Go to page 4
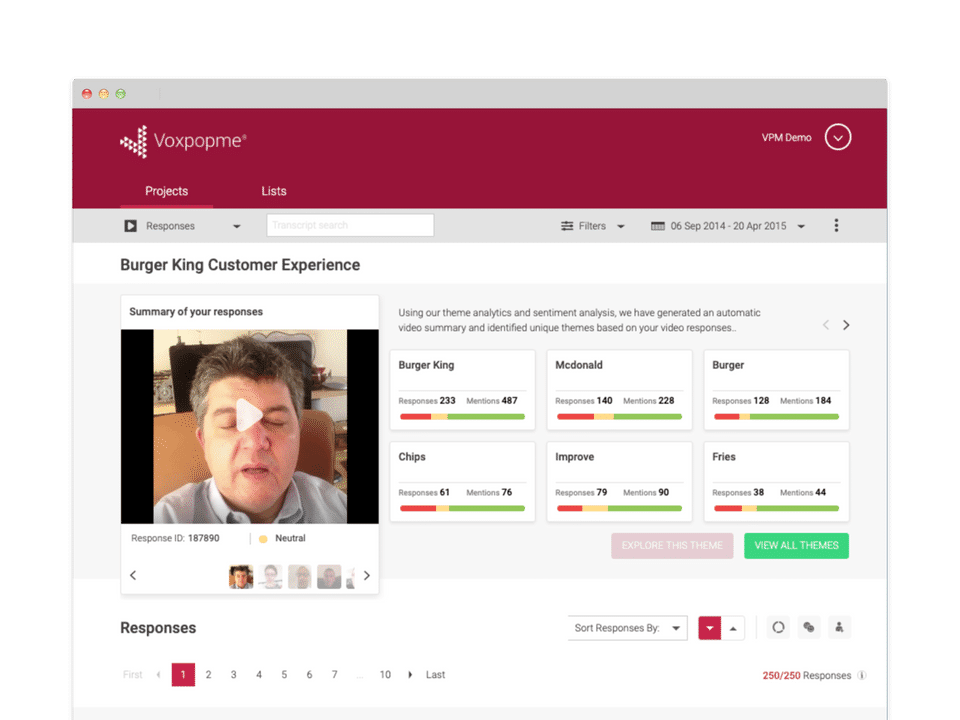 pyautogui.click(x=259, y=675)
